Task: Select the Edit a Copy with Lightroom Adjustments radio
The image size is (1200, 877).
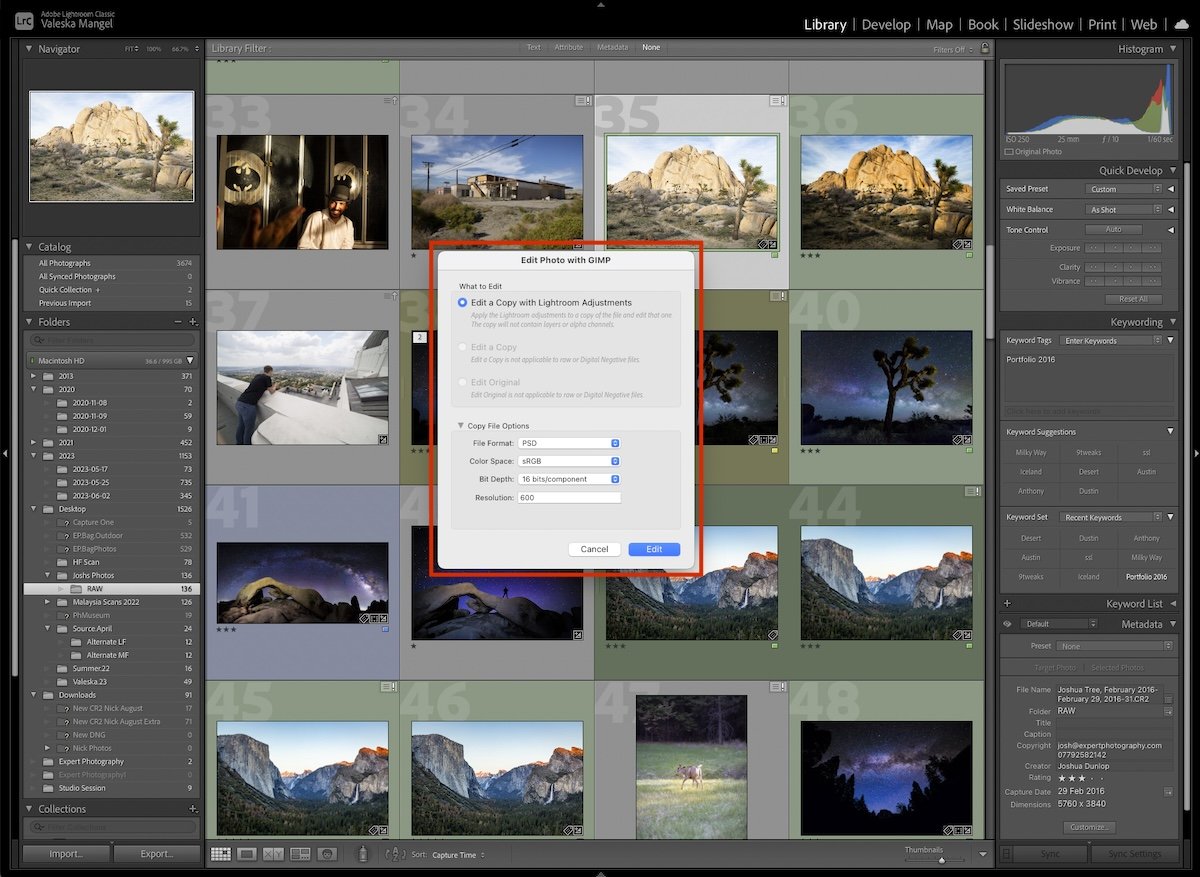Action: point(462,303)
